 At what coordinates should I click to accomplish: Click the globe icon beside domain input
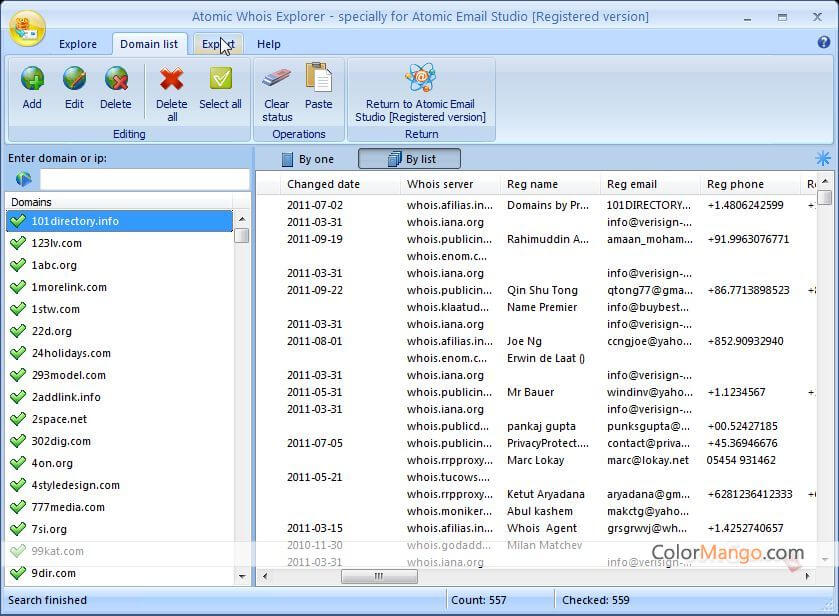[x=23, y=179]
